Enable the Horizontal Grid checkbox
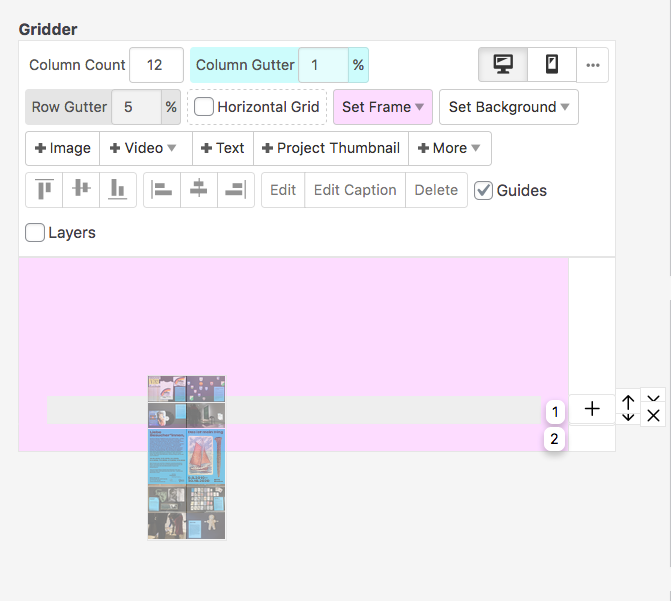 [x=204, y=107]
